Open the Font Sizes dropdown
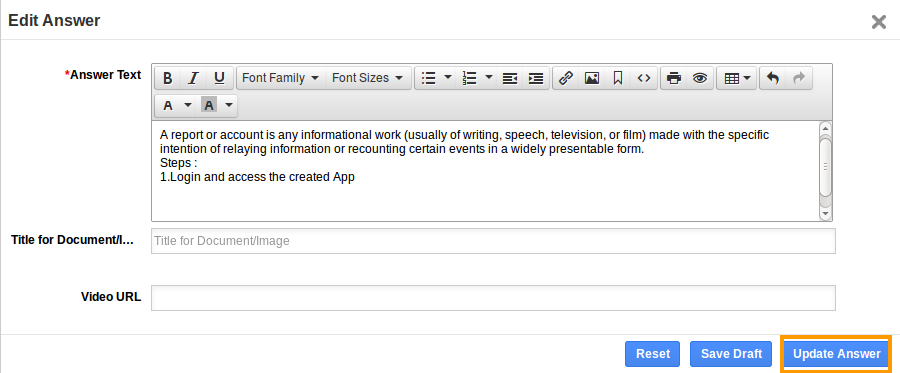 [367, 78]
